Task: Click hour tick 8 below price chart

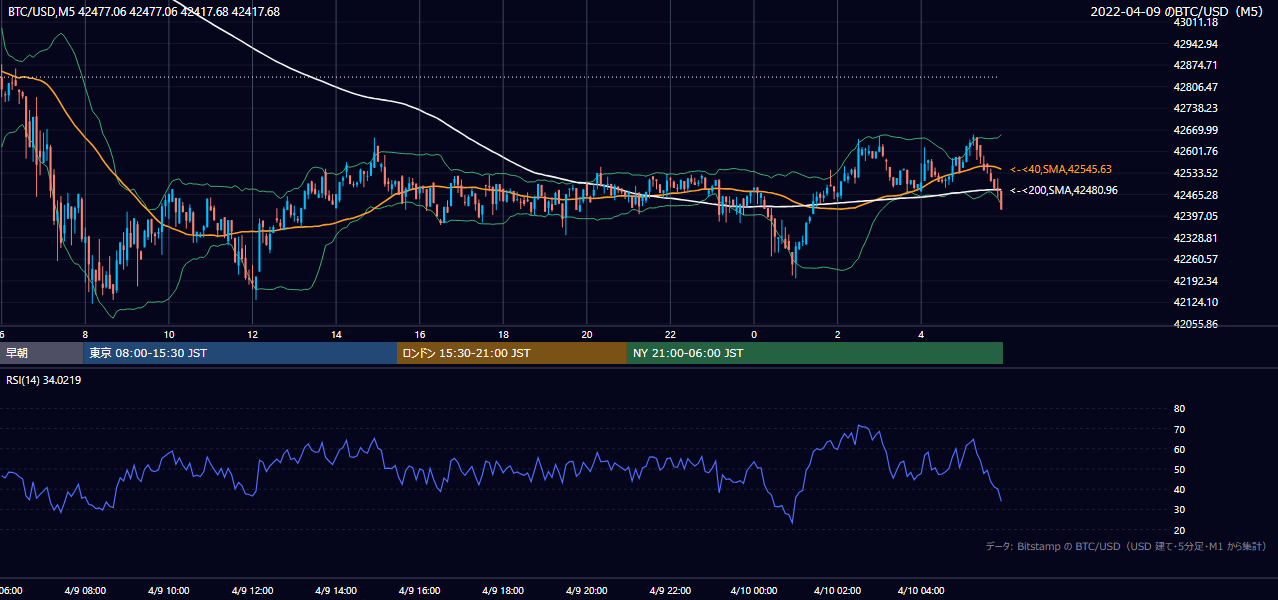Action: click(85, 335)
